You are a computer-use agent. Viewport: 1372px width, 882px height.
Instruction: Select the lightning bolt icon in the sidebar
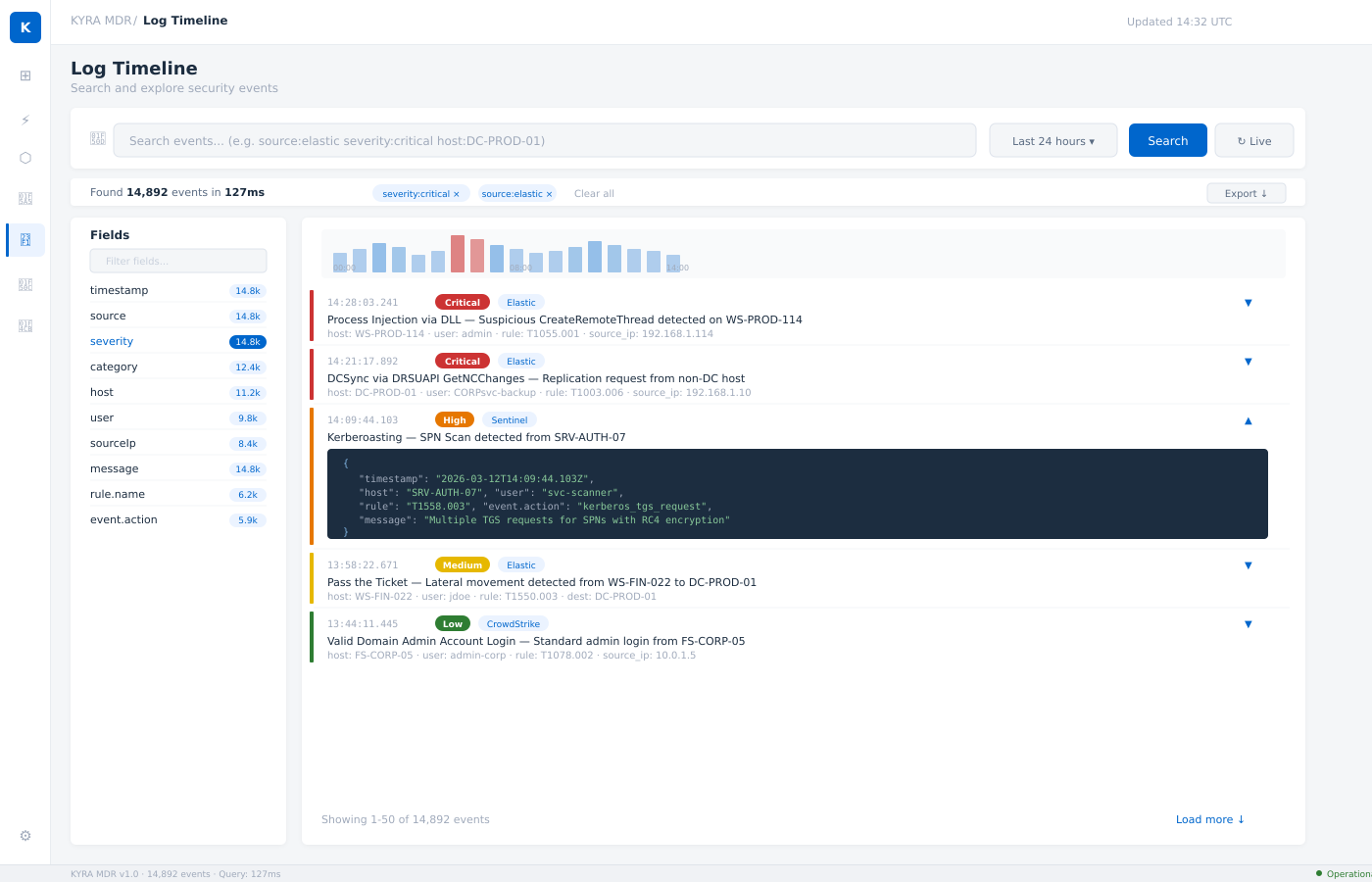pyautogui.click(x=25, y=120)
